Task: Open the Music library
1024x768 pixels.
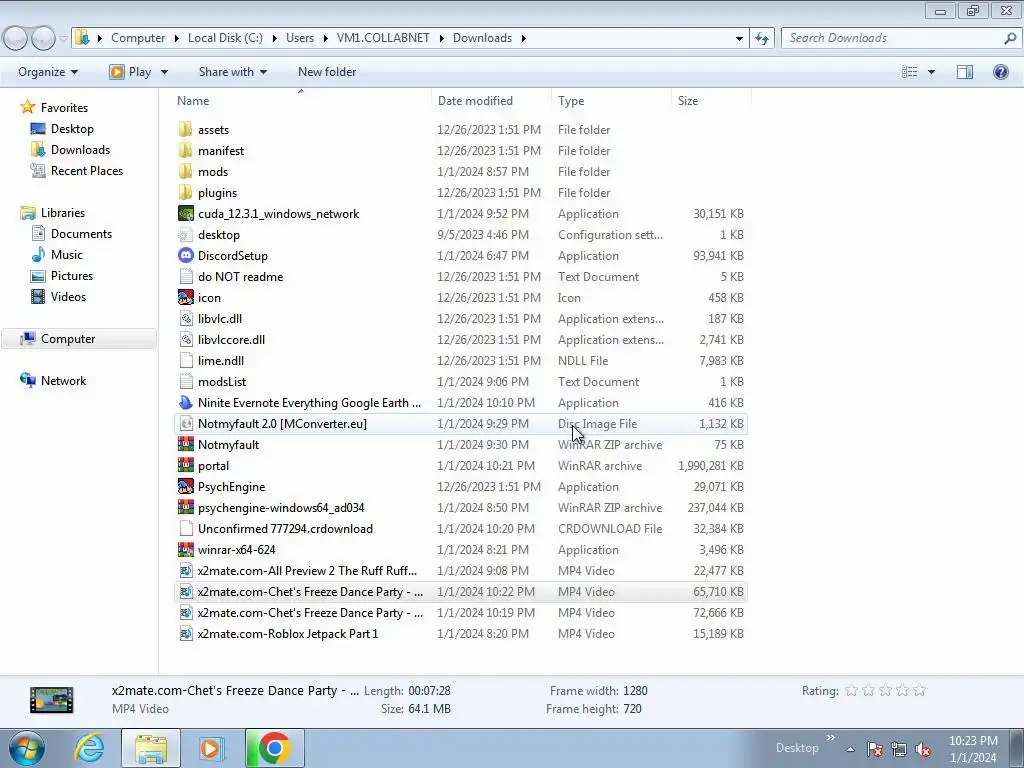Action: (67, 255)
